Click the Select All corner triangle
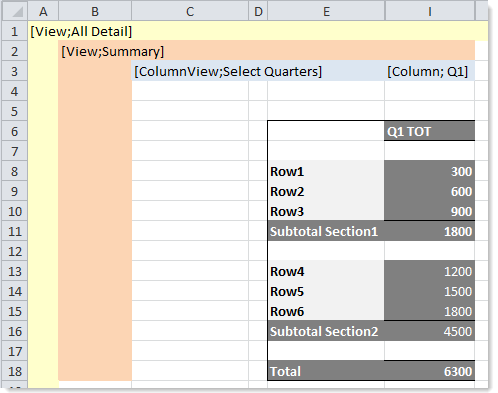Screen dimensions: 498x393 tap(15, 12)
